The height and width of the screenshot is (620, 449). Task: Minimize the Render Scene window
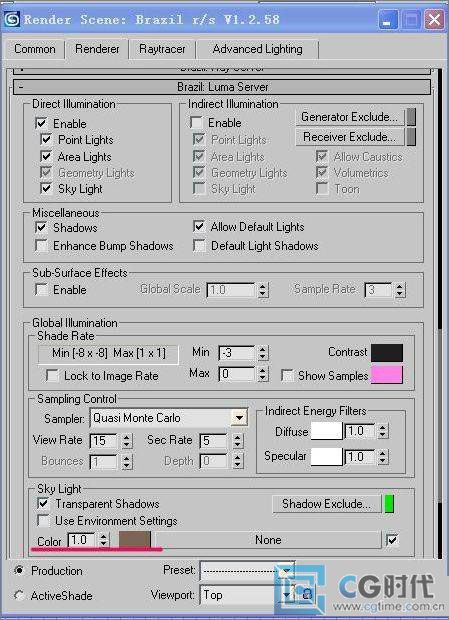[387, 20]
